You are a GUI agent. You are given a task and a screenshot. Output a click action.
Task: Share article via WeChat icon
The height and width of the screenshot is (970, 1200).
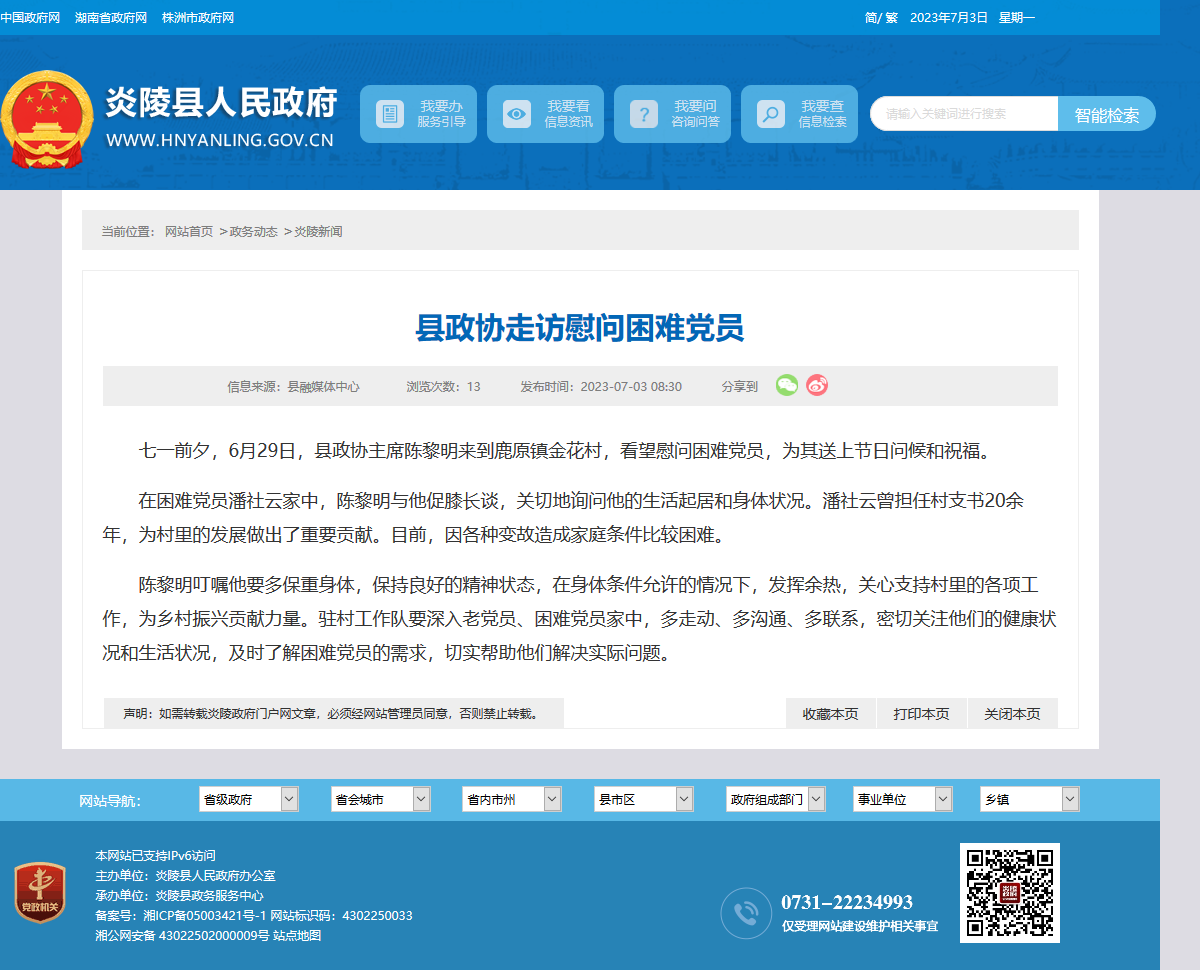coord(787,385)
